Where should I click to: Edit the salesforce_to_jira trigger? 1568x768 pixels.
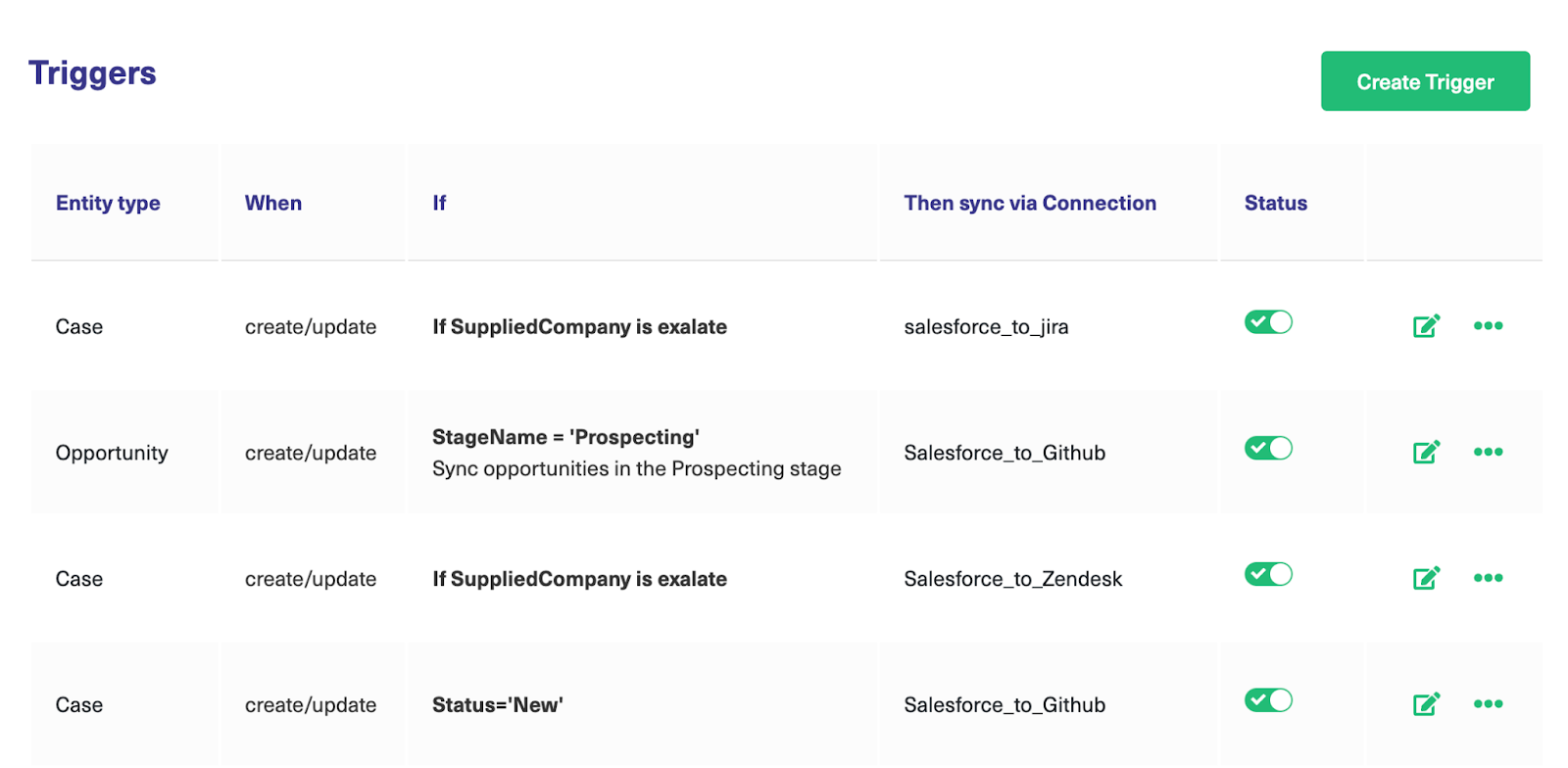point(1426,326)
